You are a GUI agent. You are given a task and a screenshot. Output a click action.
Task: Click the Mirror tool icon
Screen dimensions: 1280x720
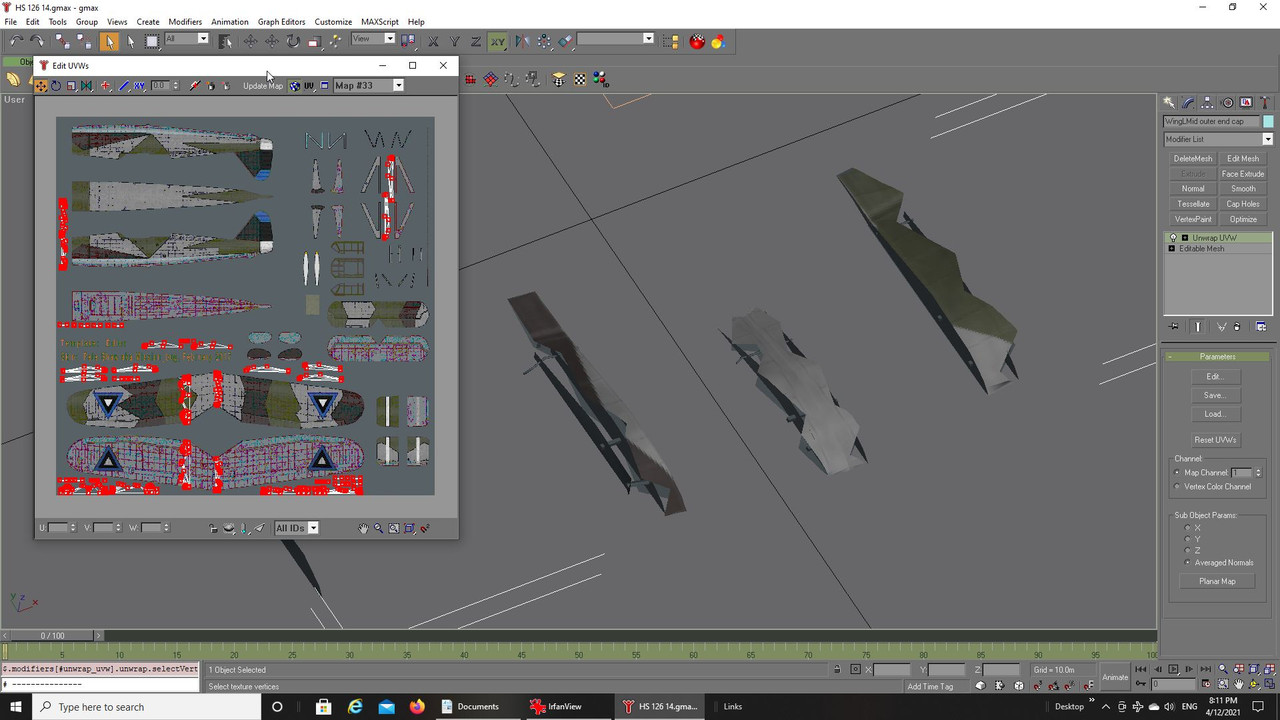[x=523, y=41]
